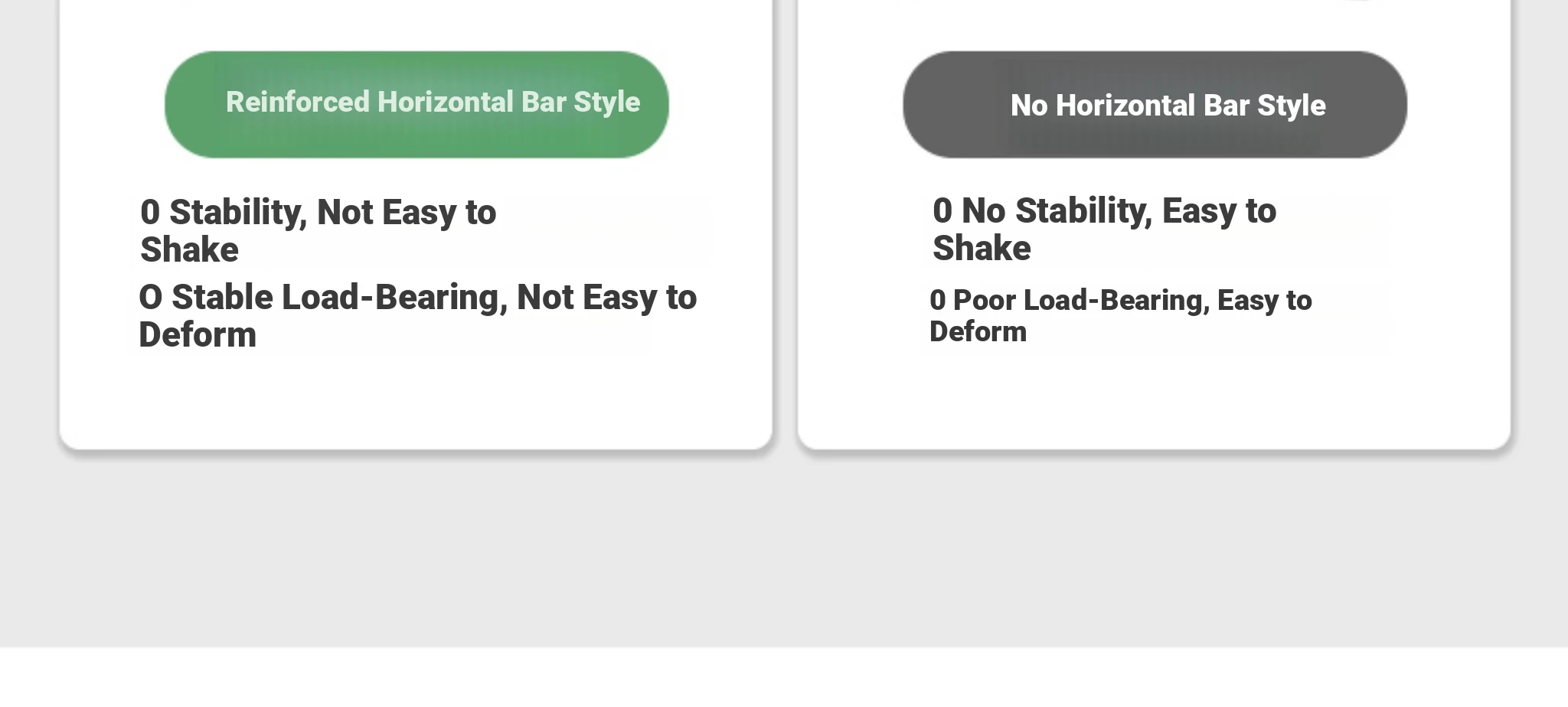This screenshot has height=707, width=1568.
Task: Click empty white area at bottom of no-bar card
Action: pyautogui.click(x=1154, y=402)
